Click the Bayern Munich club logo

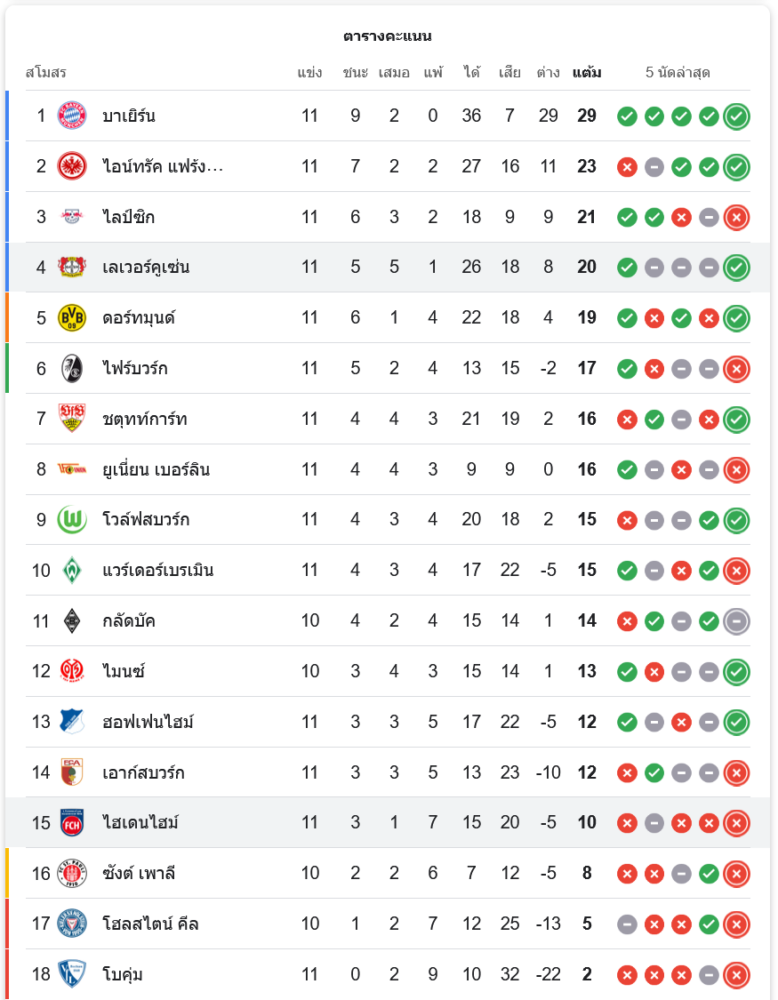[x=72, y=116]
